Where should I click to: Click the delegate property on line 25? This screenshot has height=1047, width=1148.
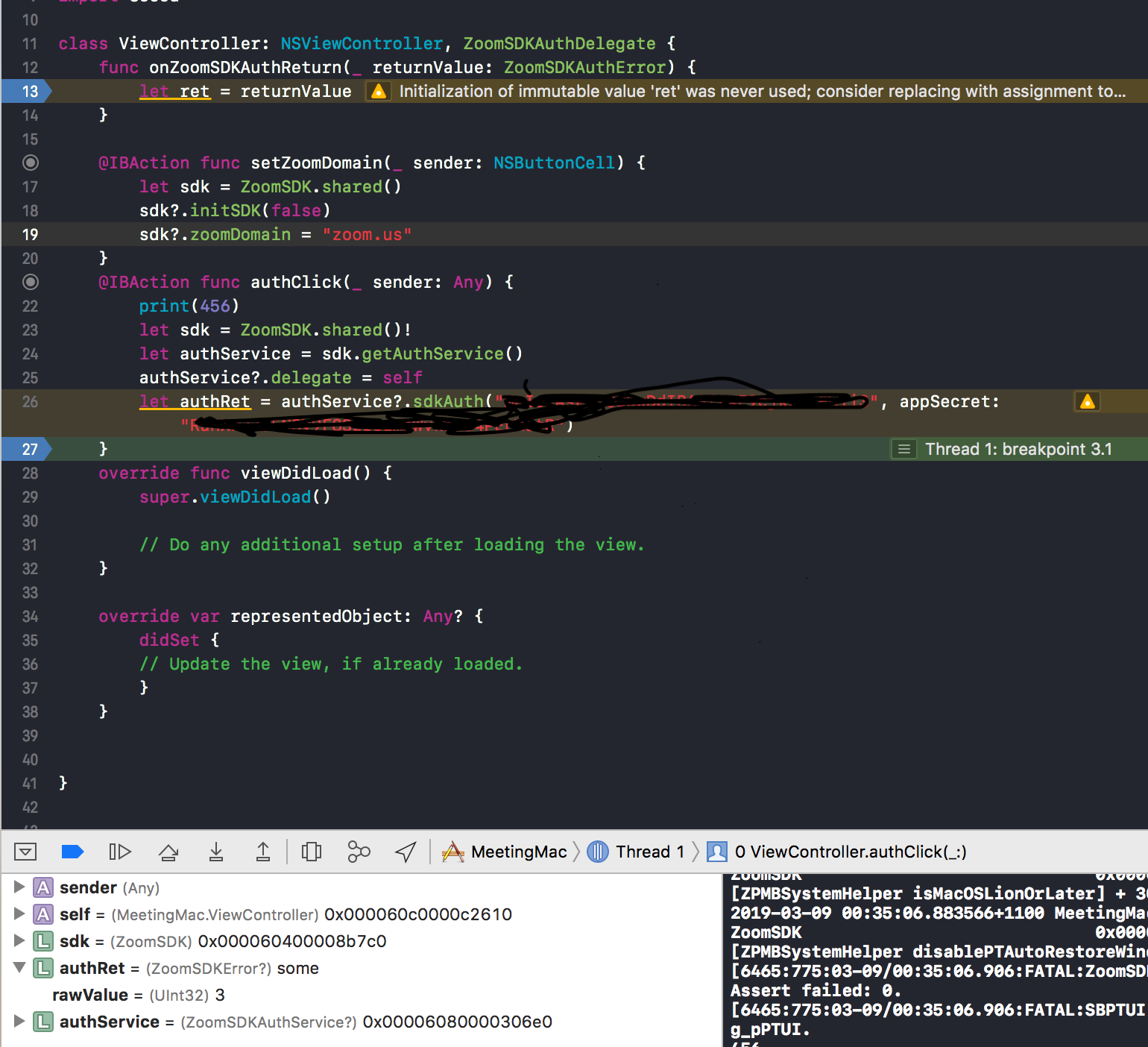(x=311, y=377)
